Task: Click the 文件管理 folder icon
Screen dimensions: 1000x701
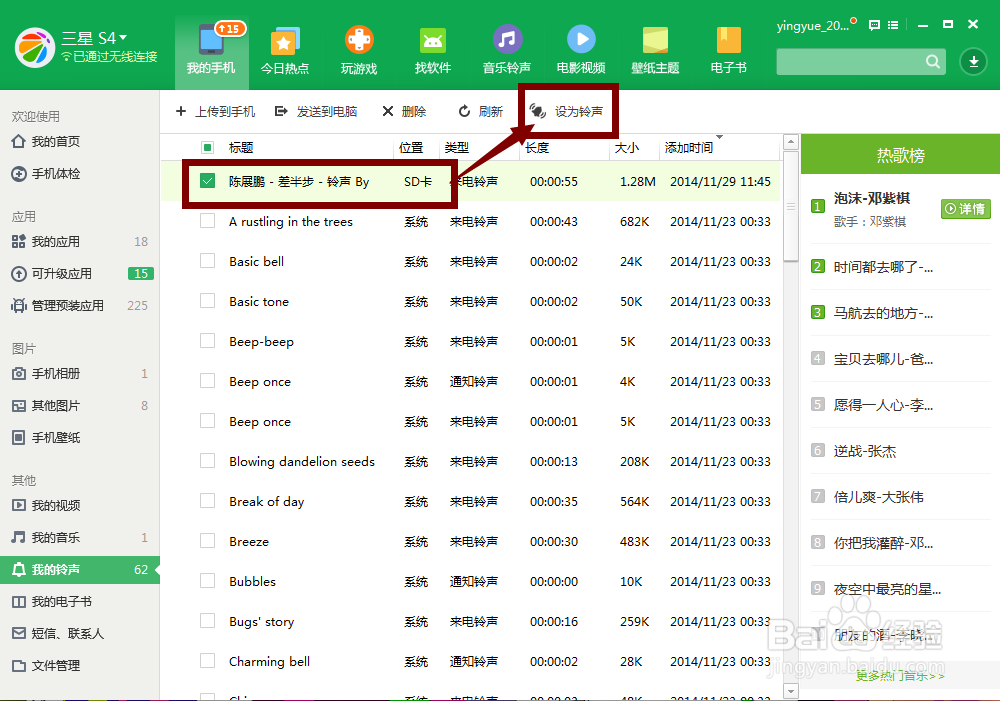Action: coord(19,665)
